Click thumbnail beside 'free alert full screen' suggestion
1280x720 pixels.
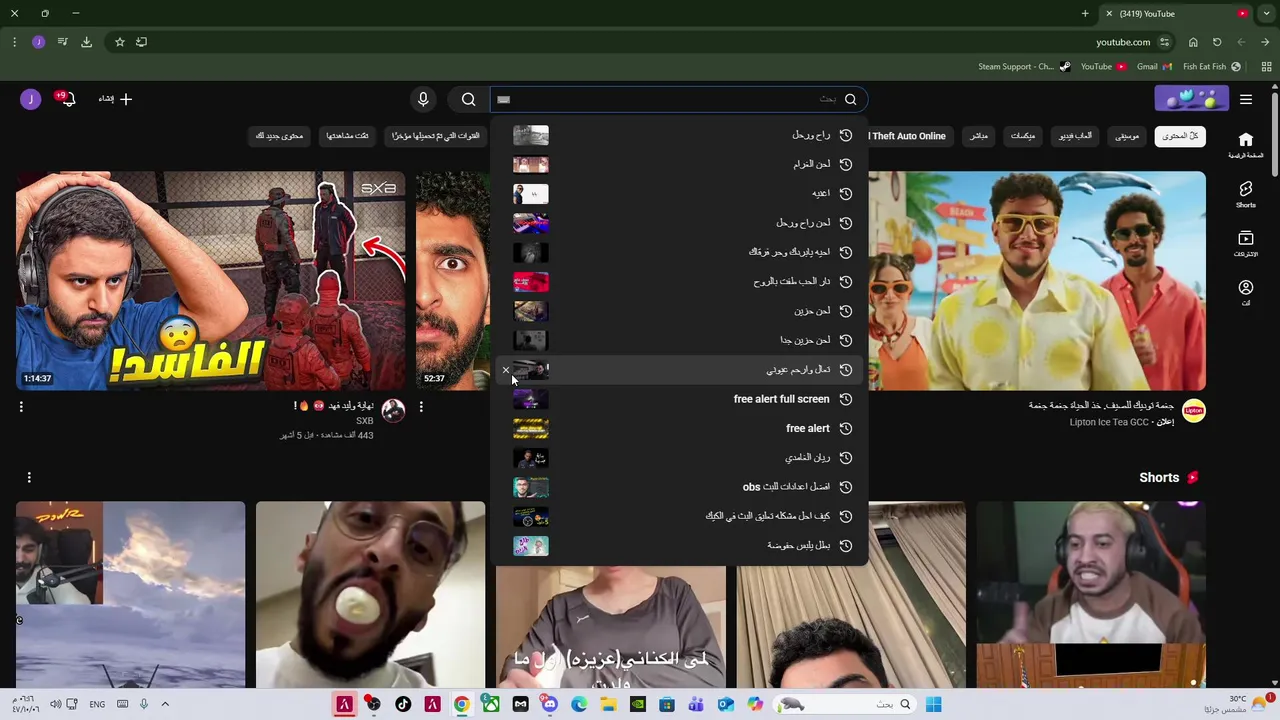pyautogui.click(x=531, y=399)
